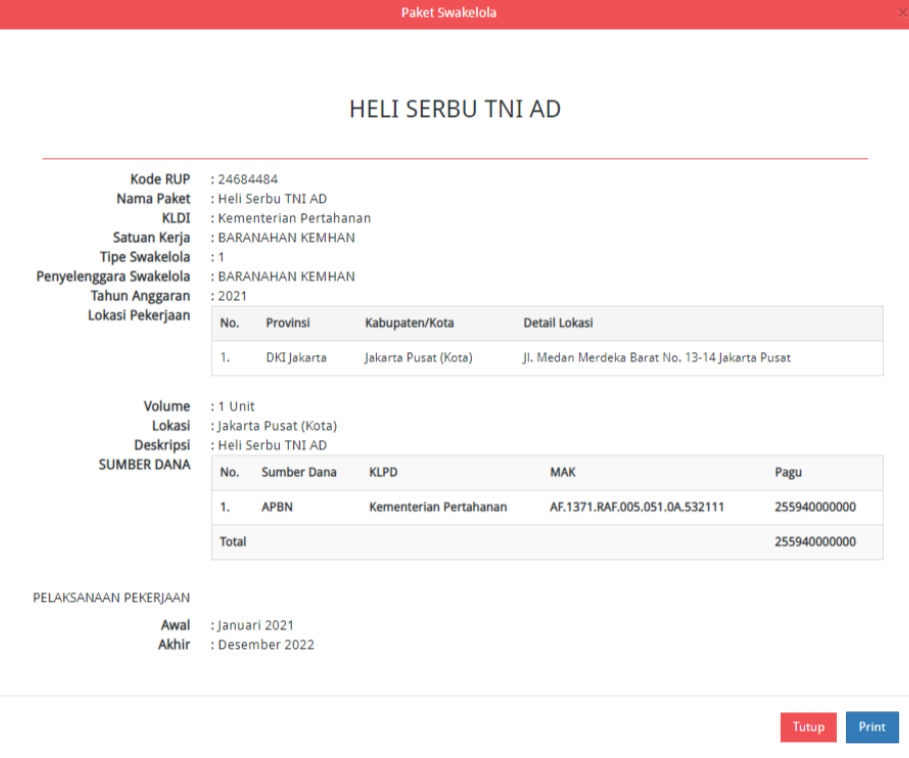The image size is (909, 758).
Task: Click the Print button
Action: [x=872, y=727]
